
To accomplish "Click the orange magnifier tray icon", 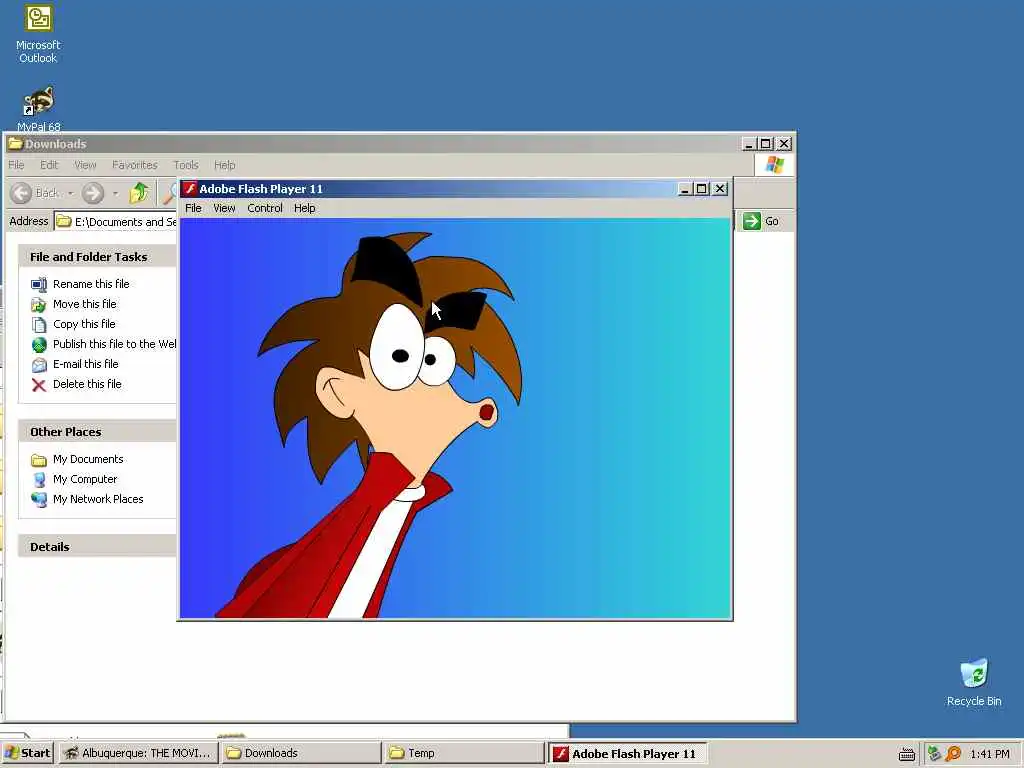I will pyautogui.click(x=953, y=754).
